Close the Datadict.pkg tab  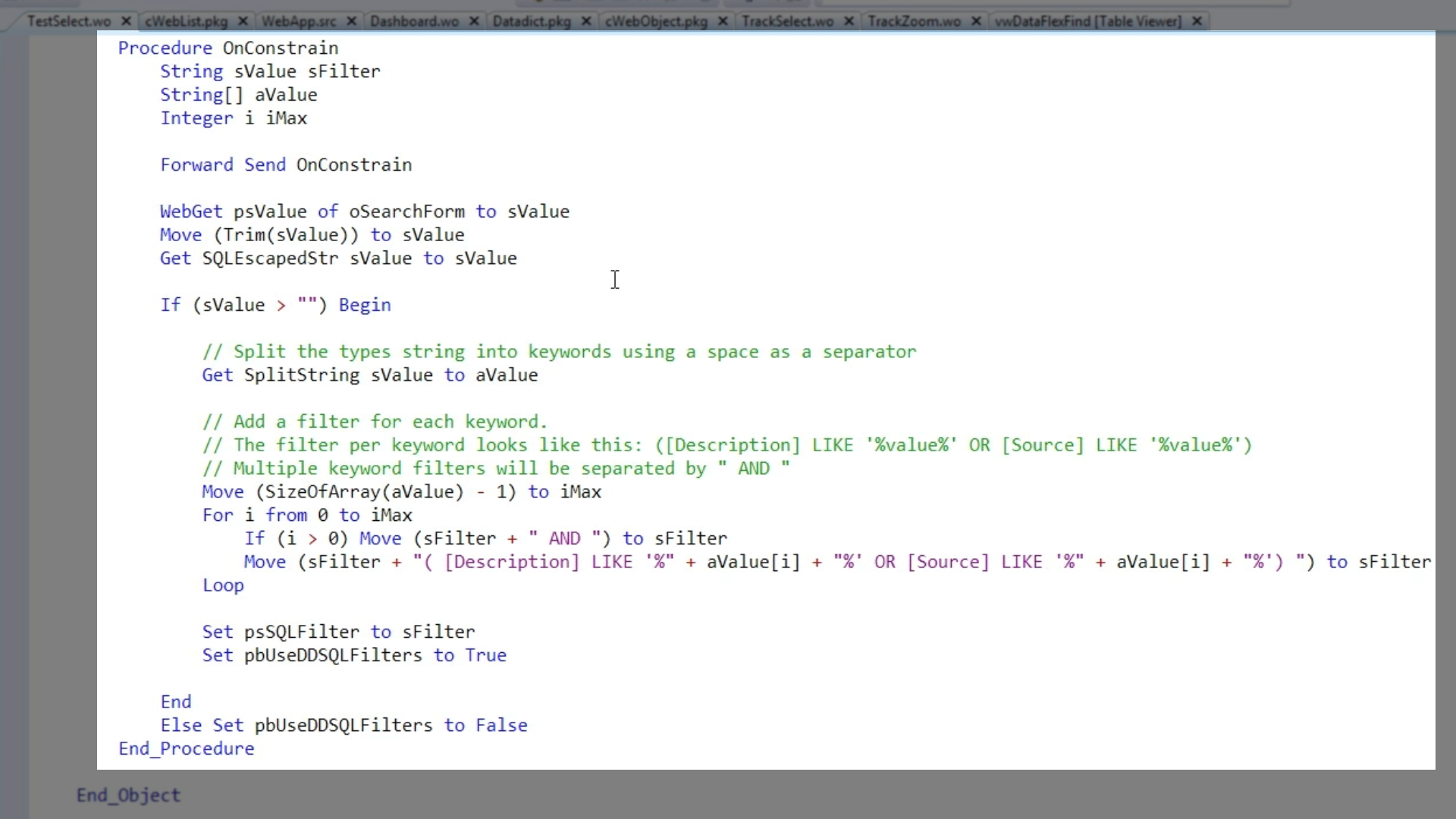tap(586, 21)
